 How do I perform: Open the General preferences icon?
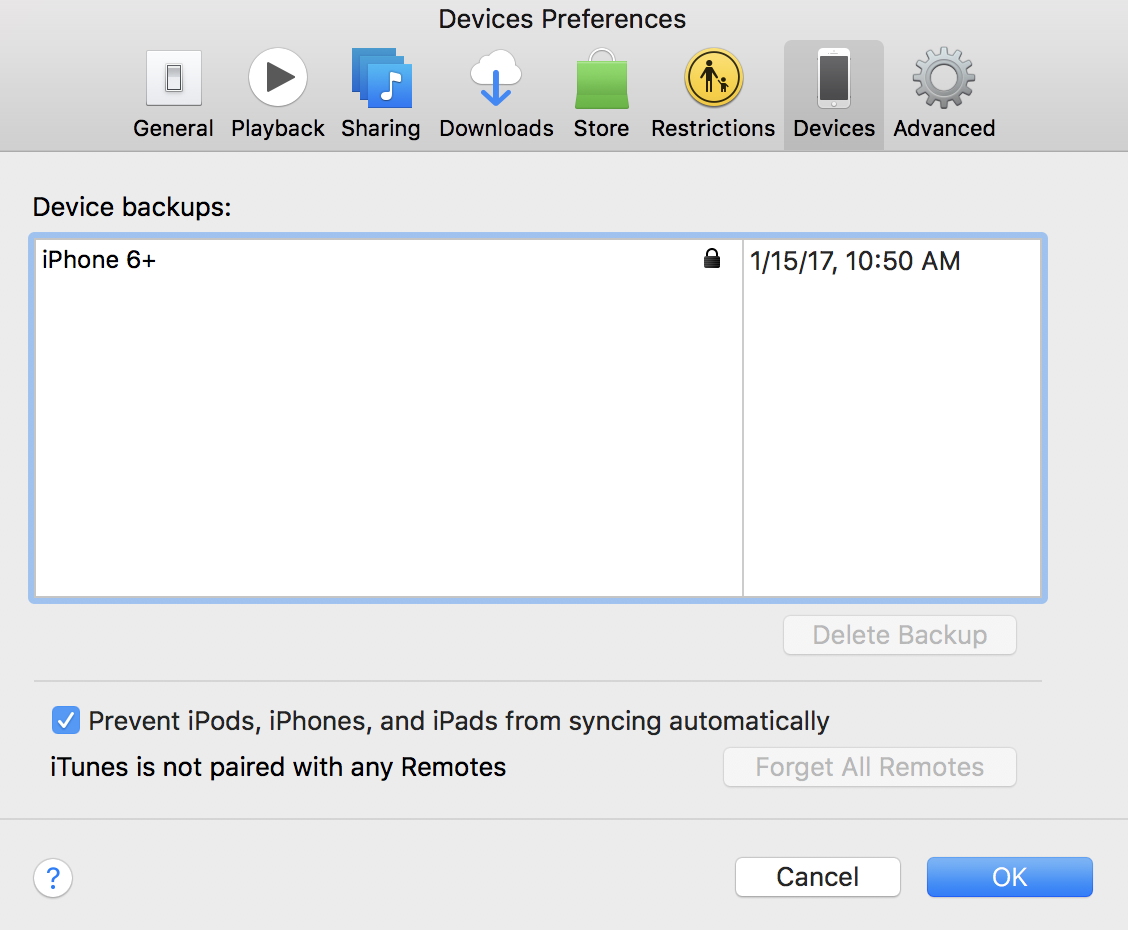pyautogui.click(x=173, y=78)
